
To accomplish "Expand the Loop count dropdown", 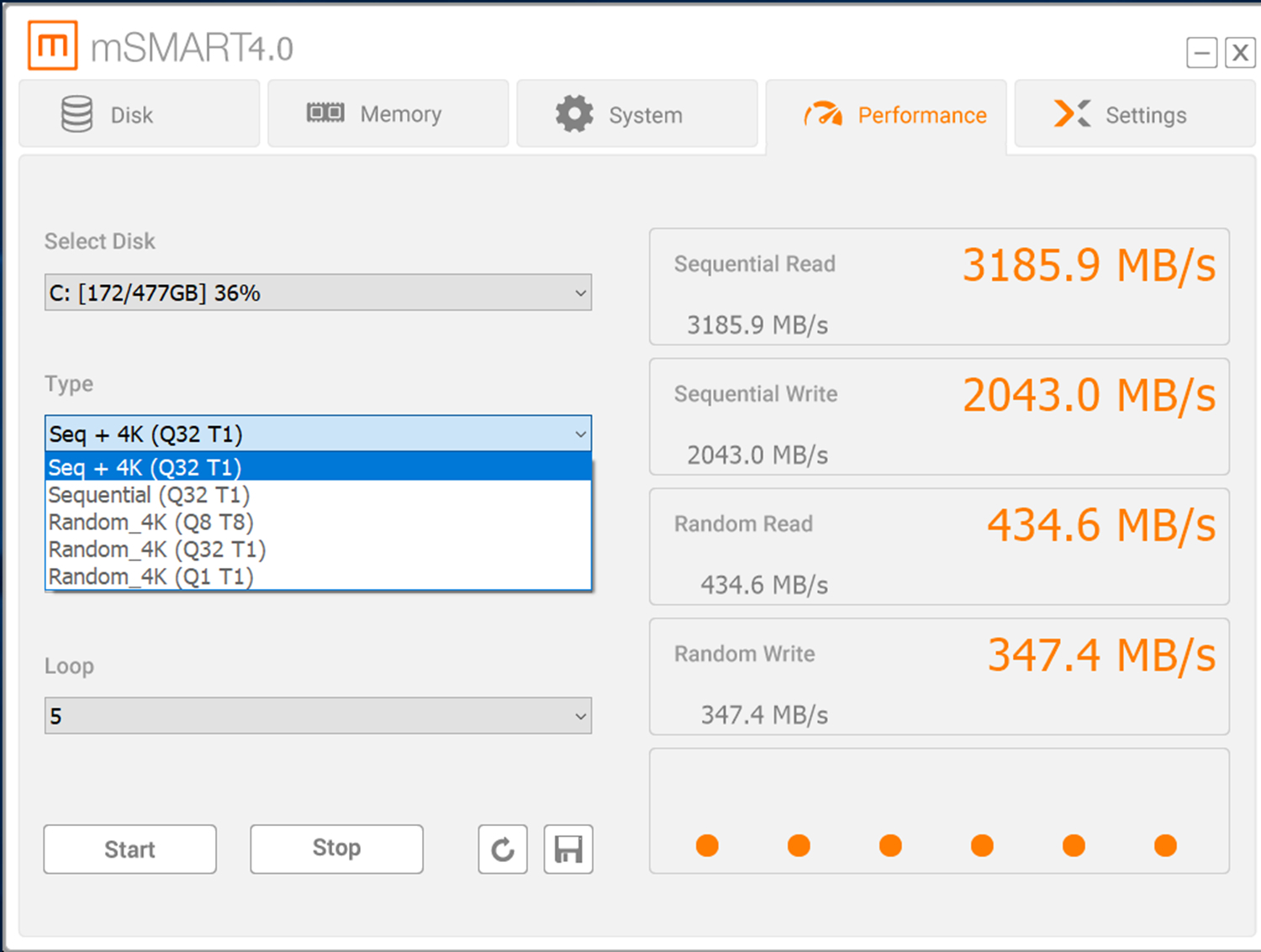I will tap(318, 716).
